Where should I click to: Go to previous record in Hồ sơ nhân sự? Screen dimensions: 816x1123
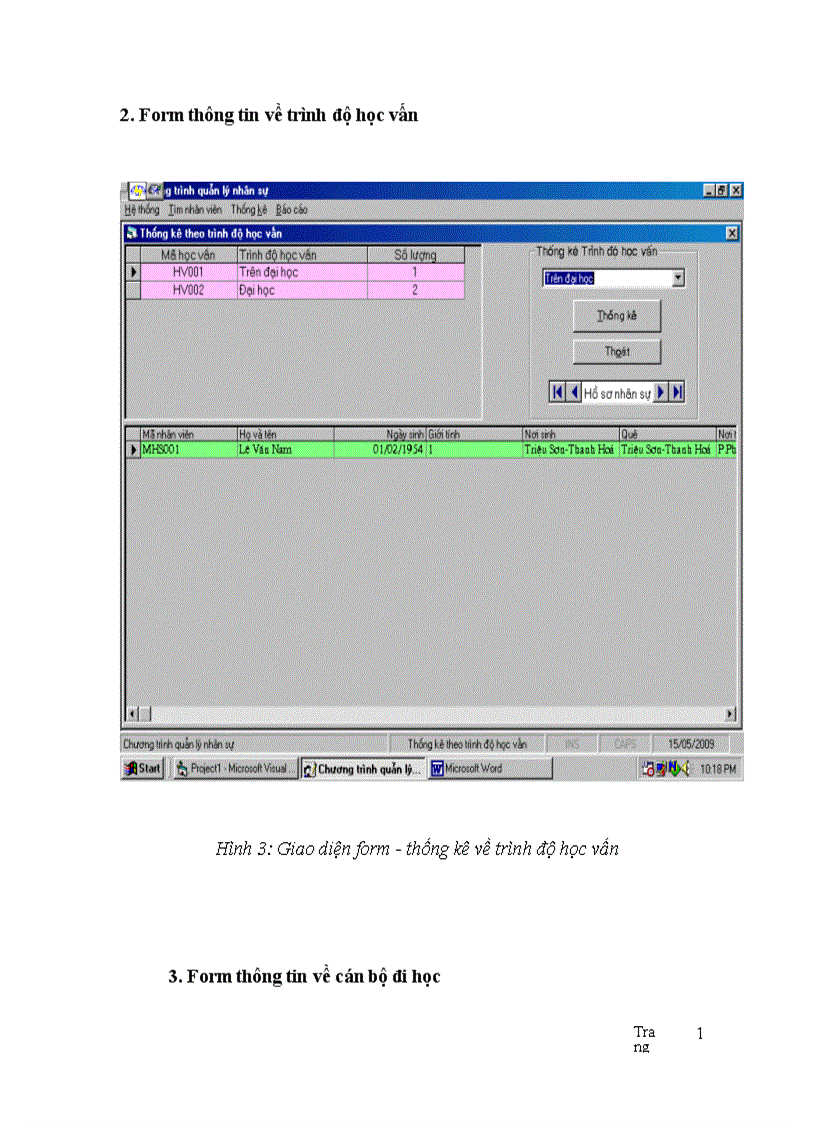[574, 393]
